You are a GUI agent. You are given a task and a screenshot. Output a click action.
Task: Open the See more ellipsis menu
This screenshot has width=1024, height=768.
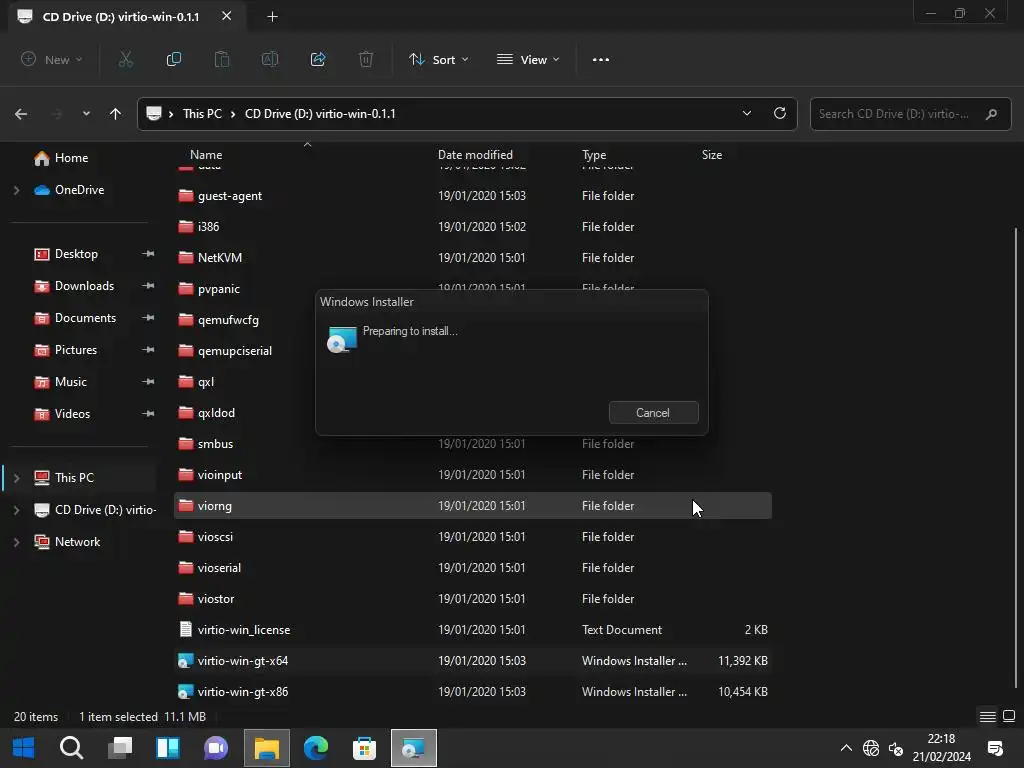point(601,59)
